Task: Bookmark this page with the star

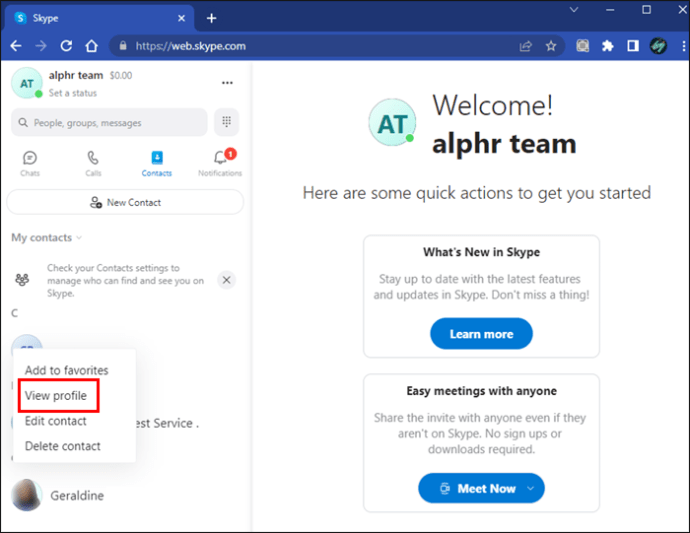Action: point(551,46)
